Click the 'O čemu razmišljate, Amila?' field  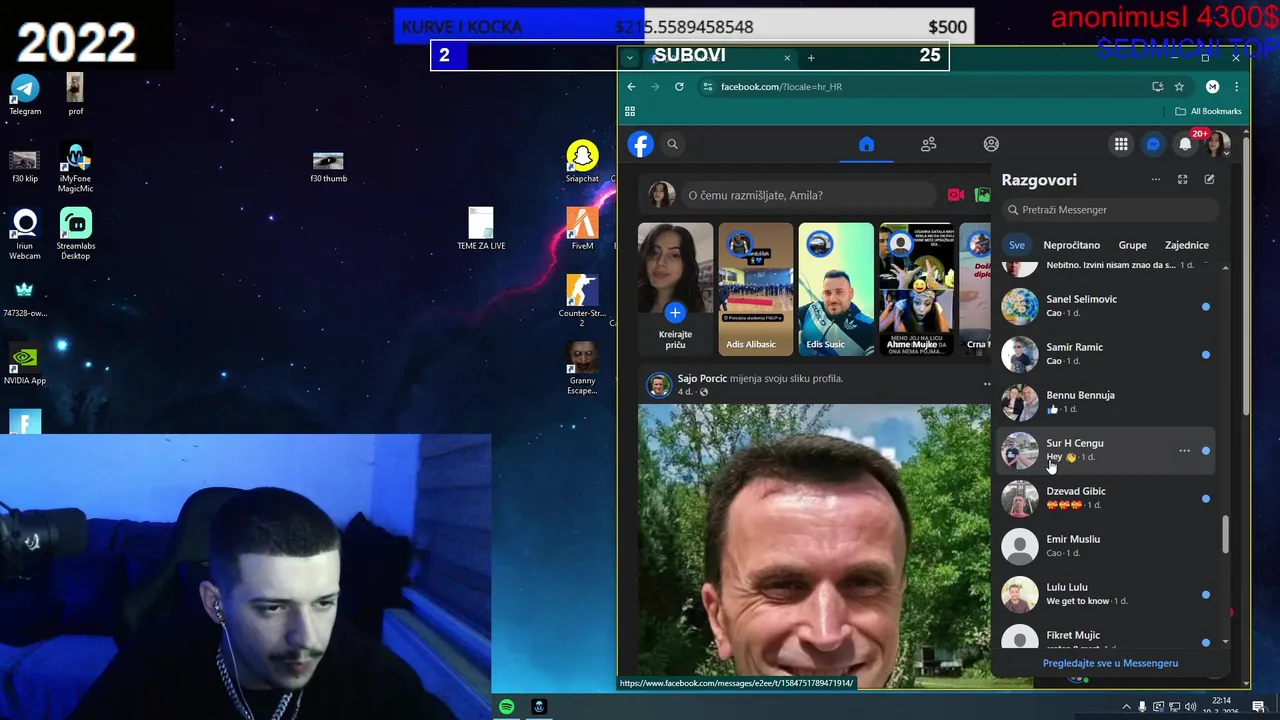[x=807, y=195]
